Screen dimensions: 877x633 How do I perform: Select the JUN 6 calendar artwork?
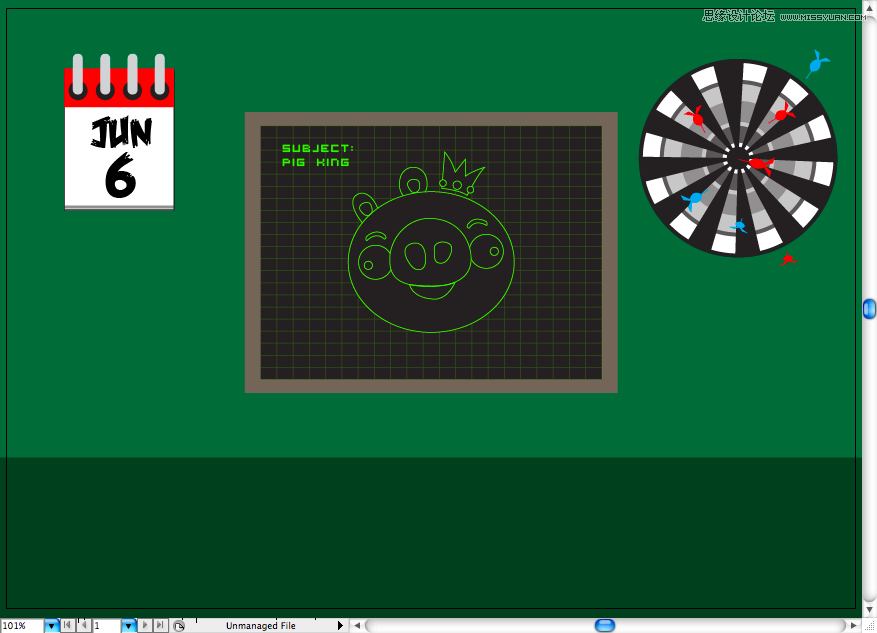[119, 132]
